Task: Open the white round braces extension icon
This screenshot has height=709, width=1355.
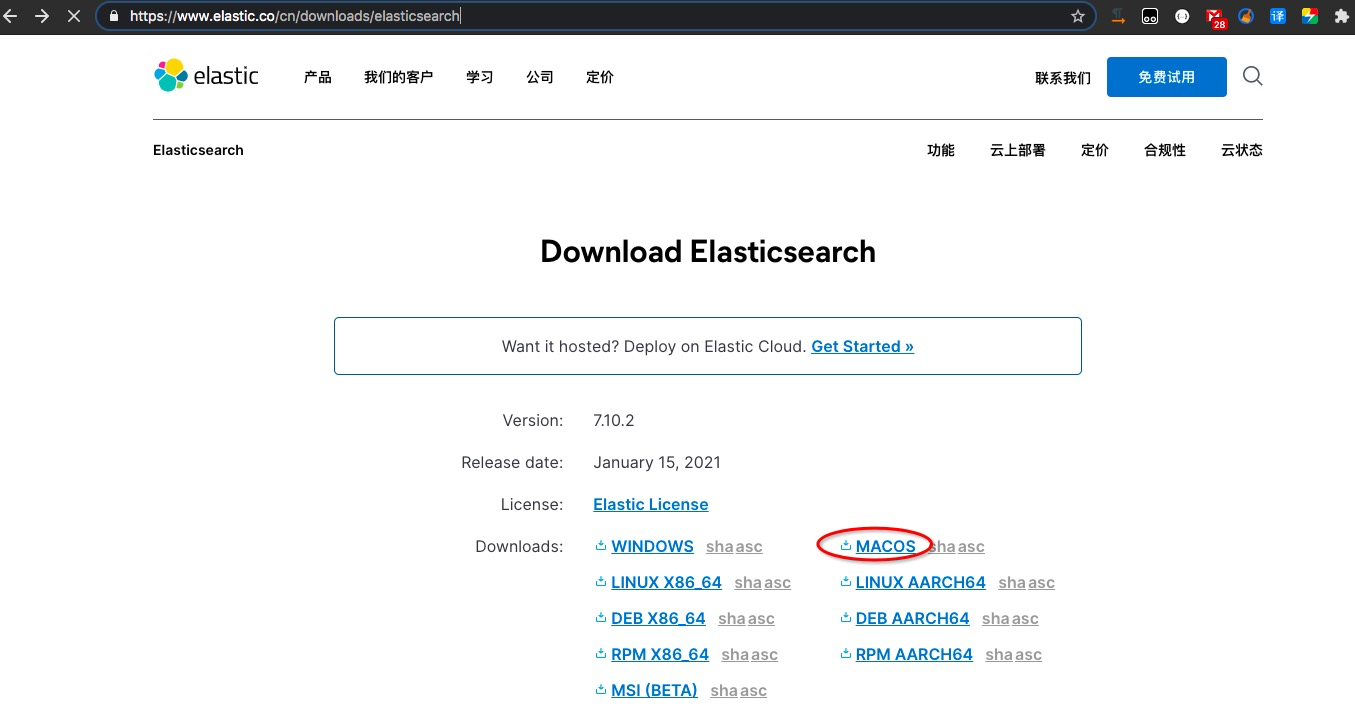Action: (x=1182, y=16)
